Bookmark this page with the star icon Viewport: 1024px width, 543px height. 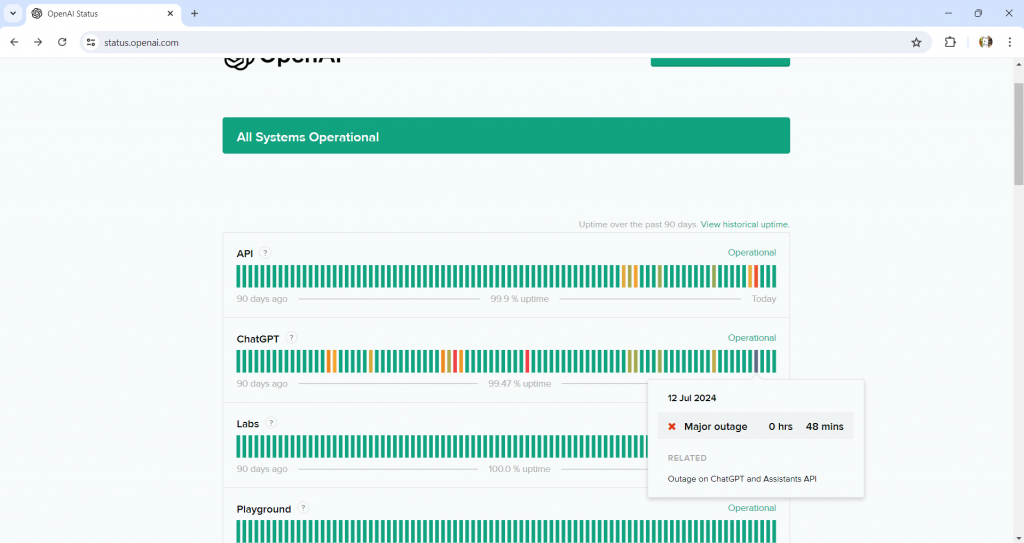(916, 42)
